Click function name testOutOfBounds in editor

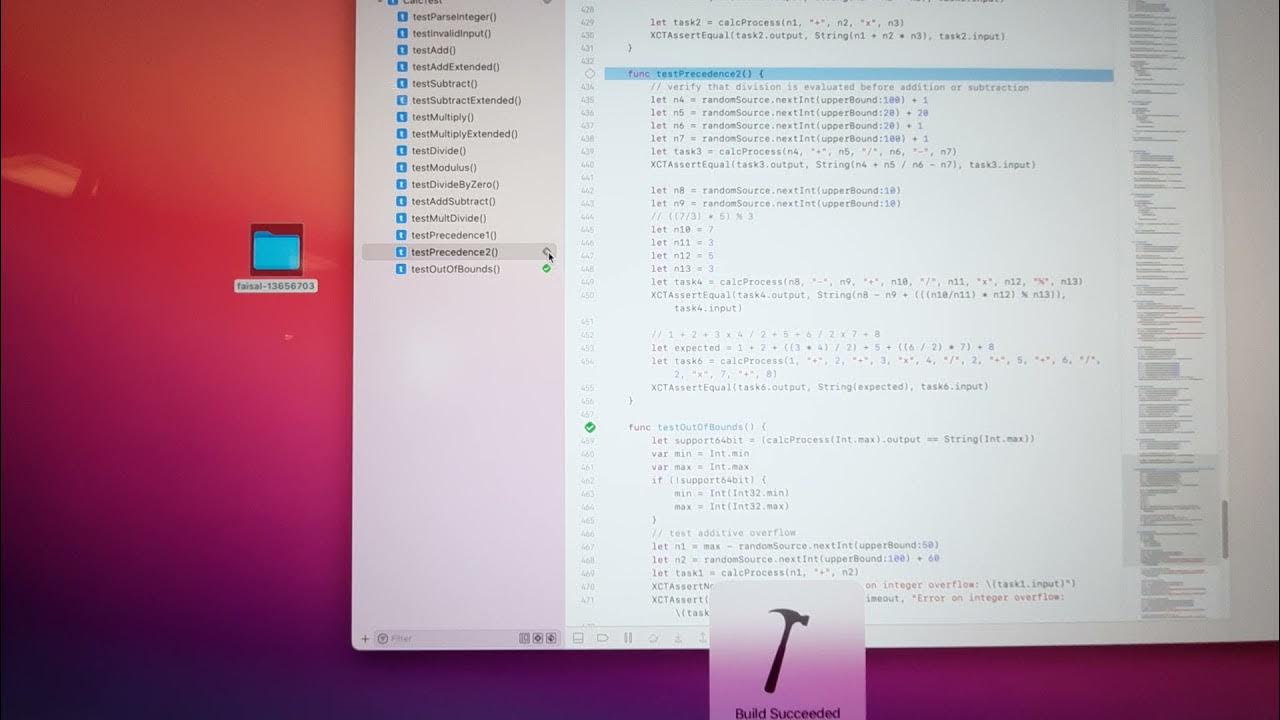[x=700, y=427]
